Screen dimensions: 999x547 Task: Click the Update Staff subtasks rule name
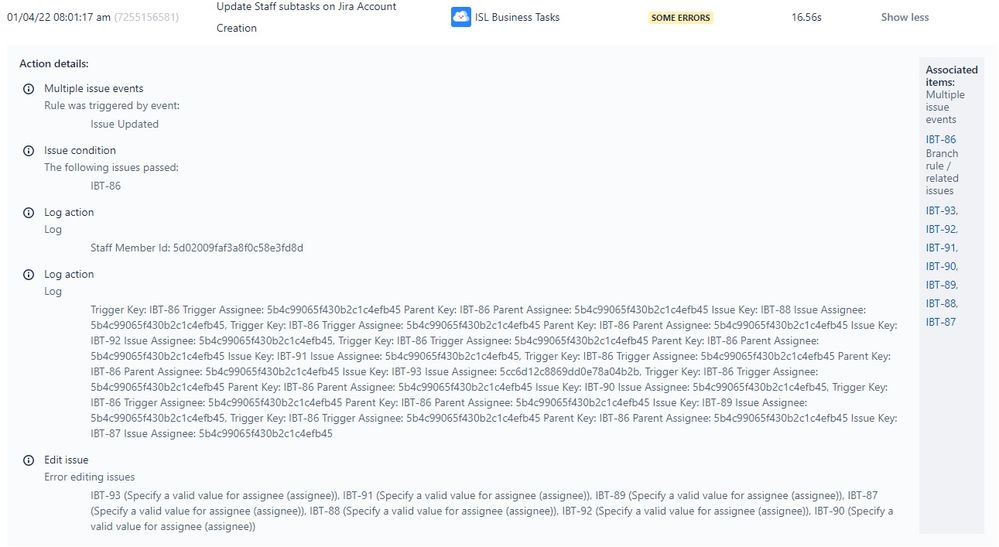(306, 17)
